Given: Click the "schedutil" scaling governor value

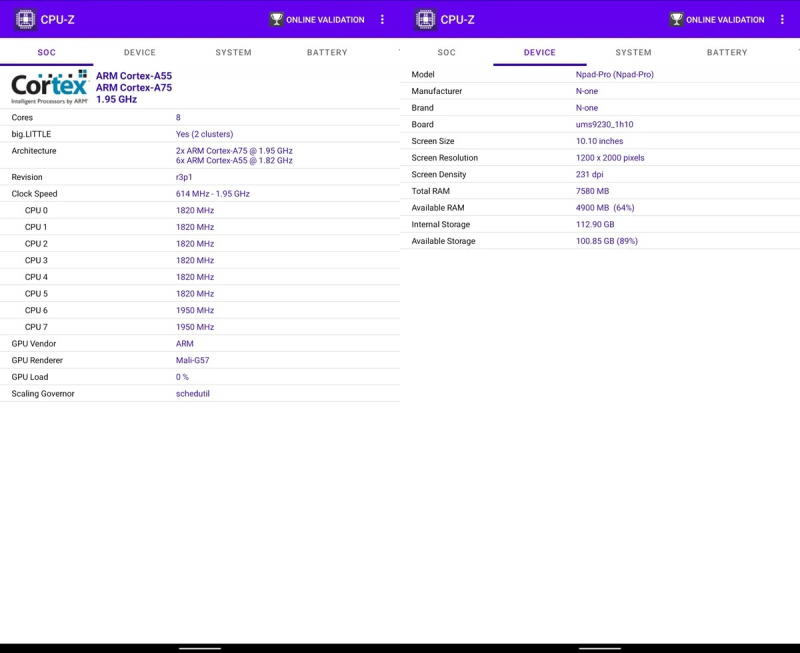Looking at the screenshot, I should 192,394.
